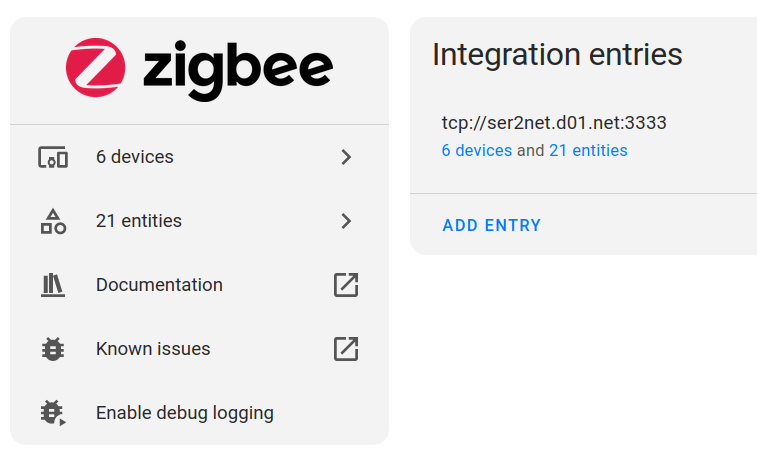Open the 21 entities list item
This screenshot has height=464, width=757.
click(199, 221)
